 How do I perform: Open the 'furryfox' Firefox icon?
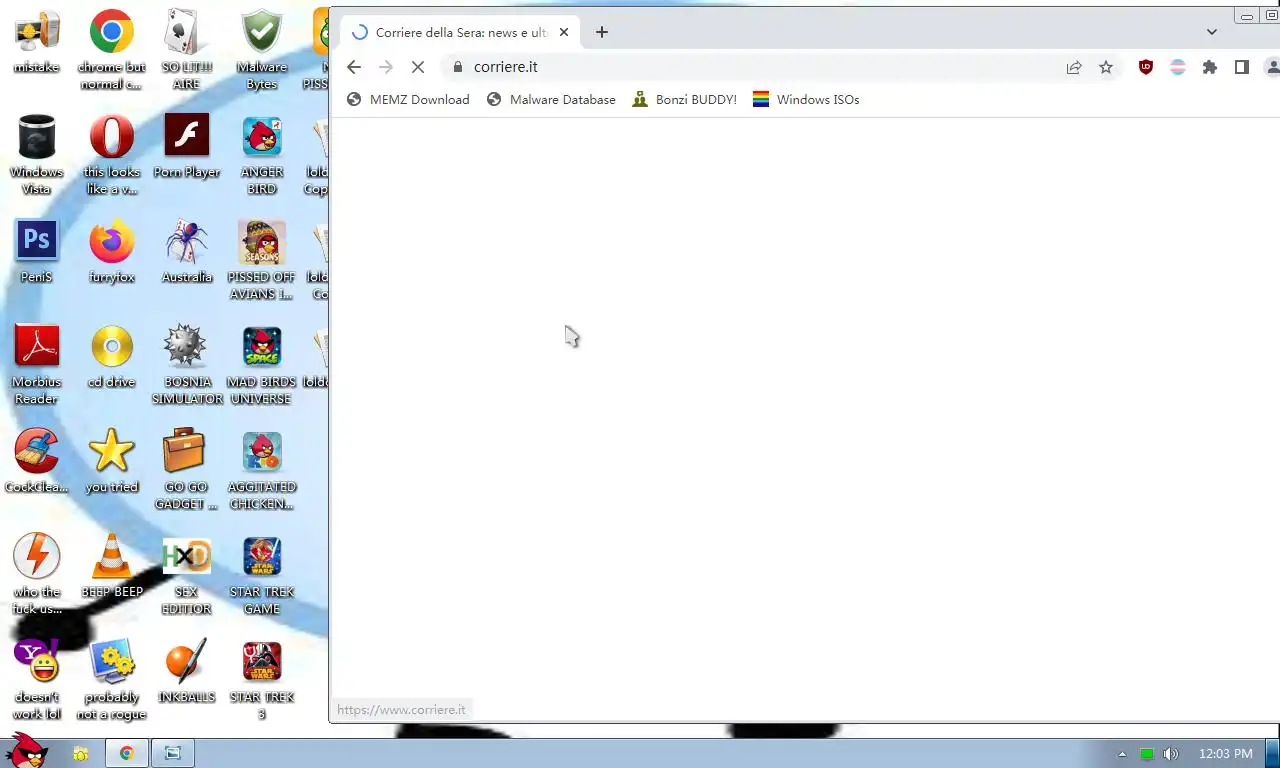[x=112, y=251]
